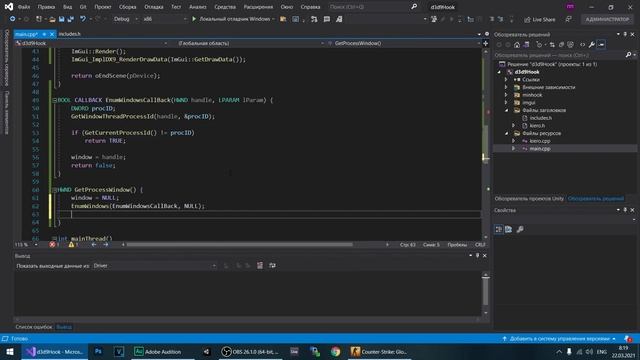Collapse the d3d9Hook project node

click(499, 72)
